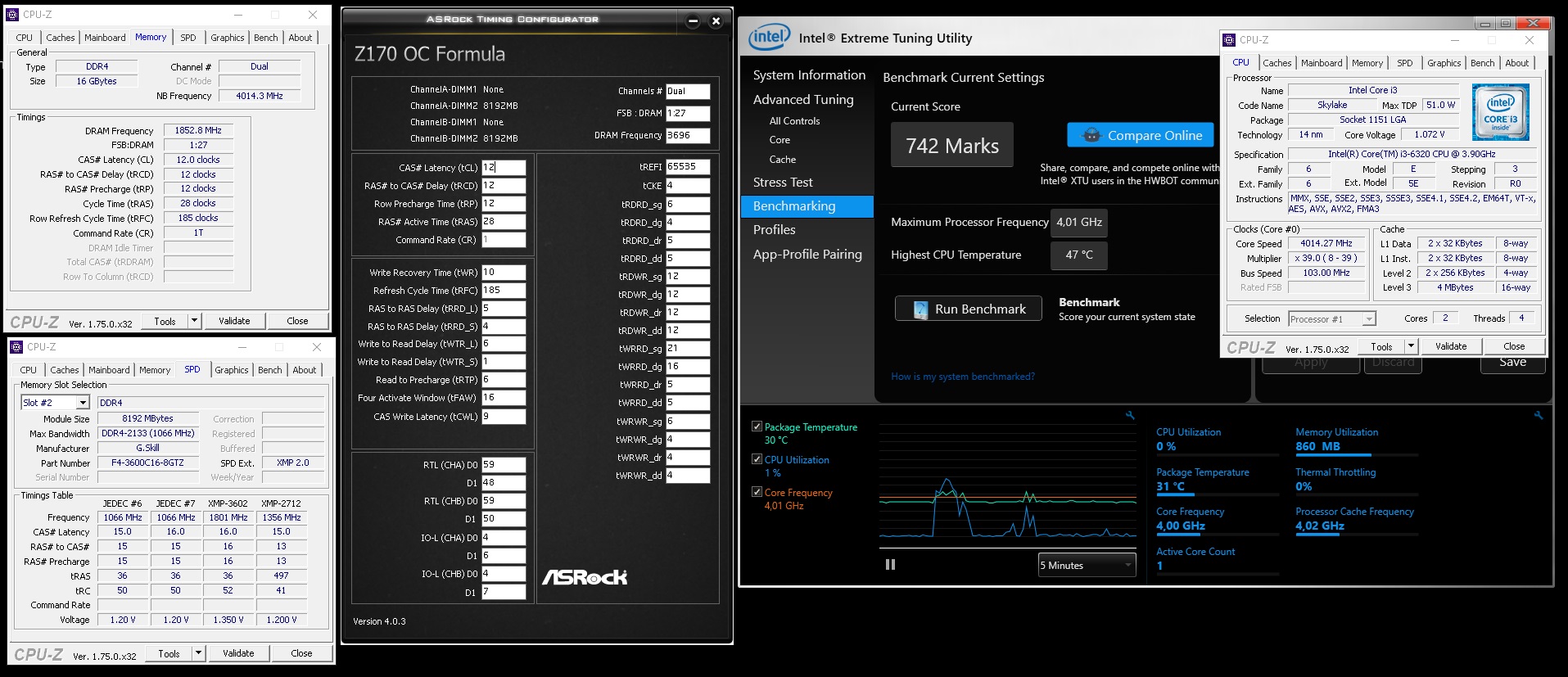
Task: Select Stress Test in XTU sidebar
Action: click(x=783, y=182)
